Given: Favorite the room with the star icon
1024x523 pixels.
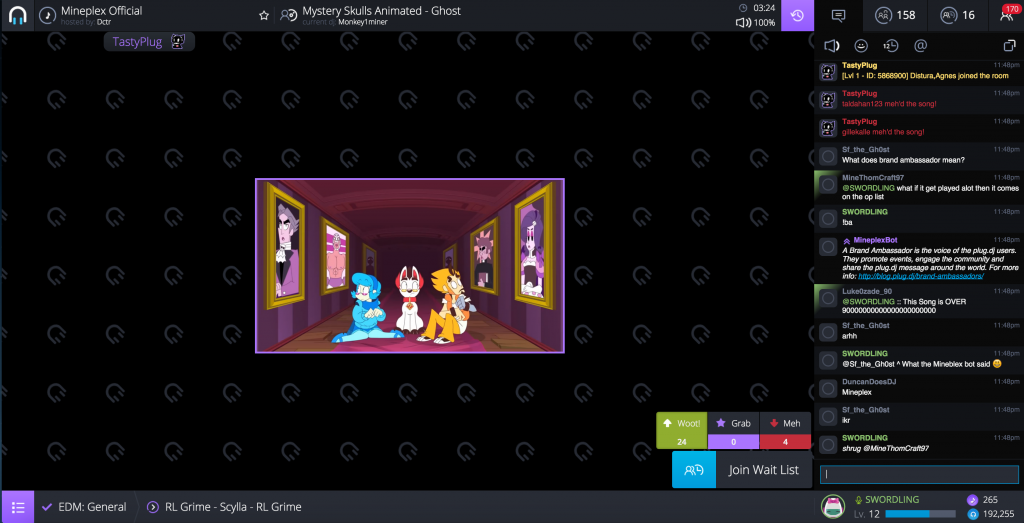Looking at the screenshot, I should pos(264,15).
